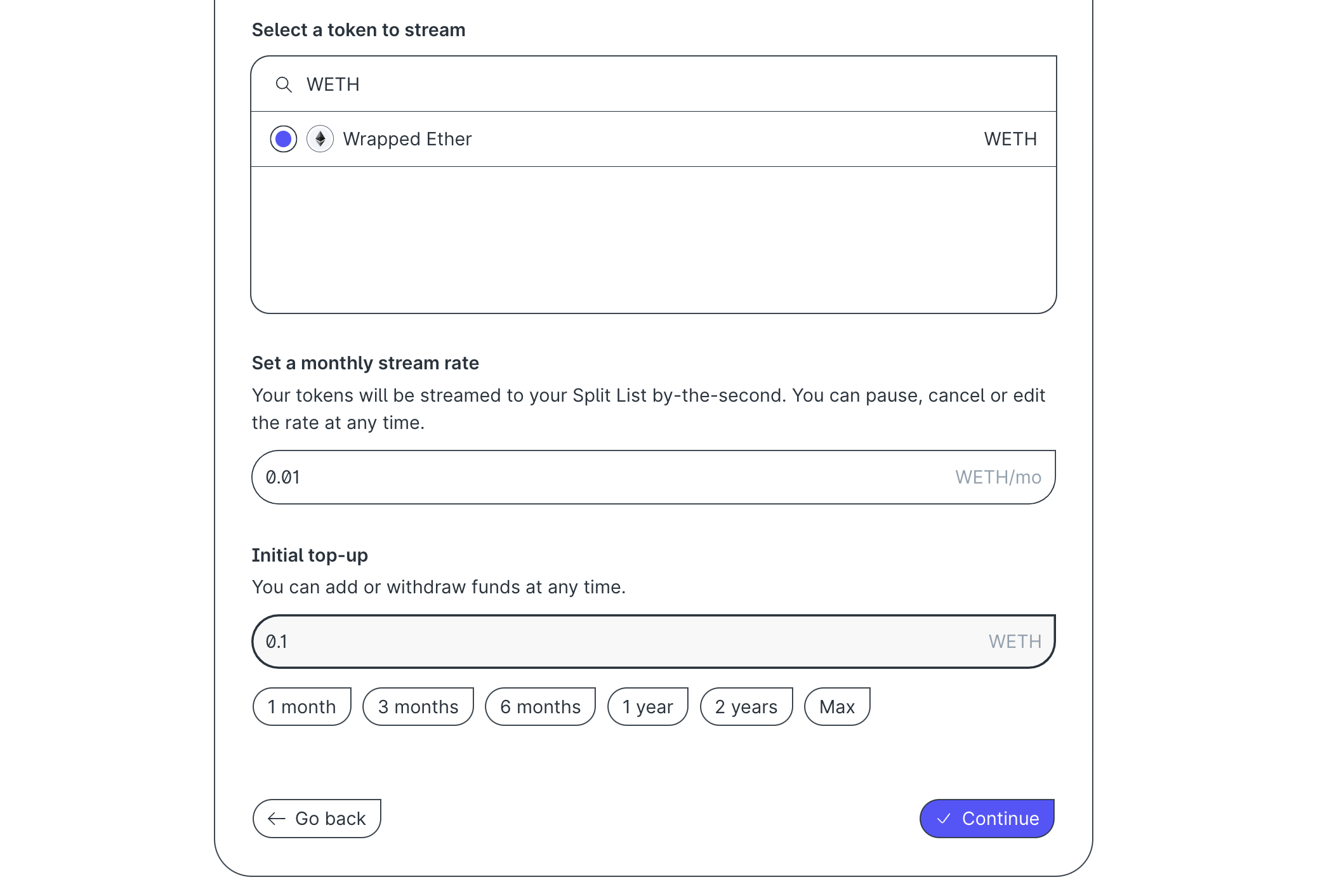Click the WETH/mo unit label
The height and width of the screenshot is (896, 1320).
(998, 477)
